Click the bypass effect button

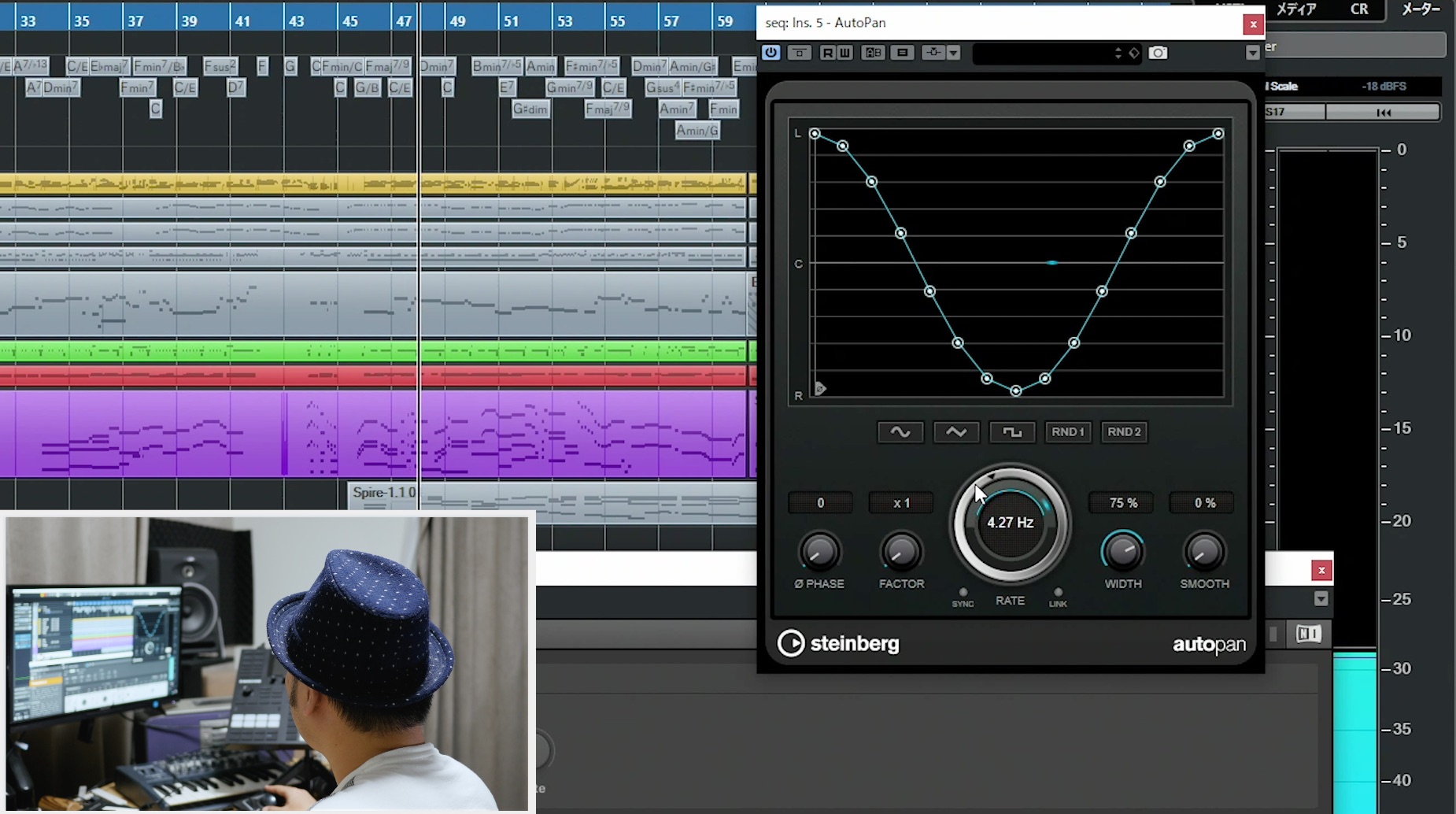pos(799,53)
